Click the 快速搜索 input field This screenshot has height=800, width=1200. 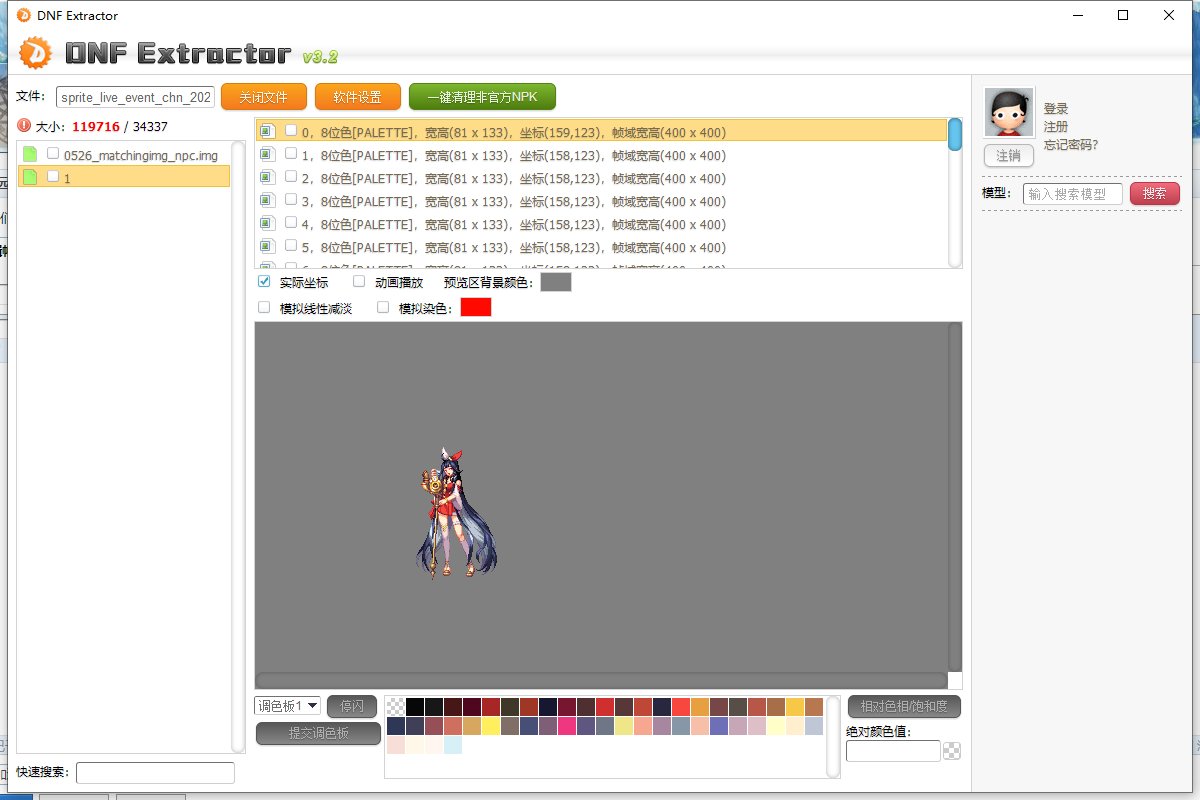pos(155,772)
